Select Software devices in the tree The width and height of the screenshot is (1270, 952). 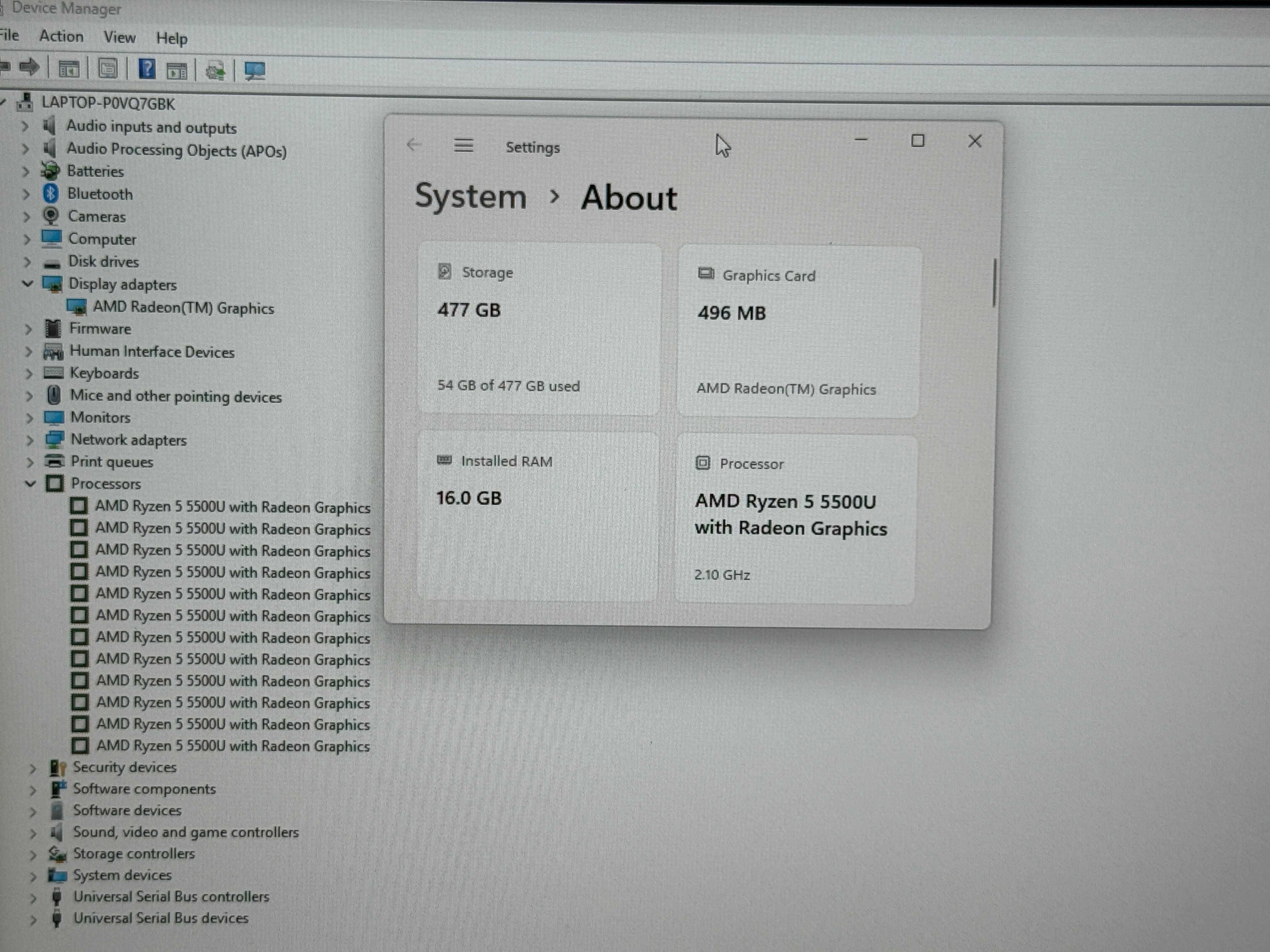point(127,810)
